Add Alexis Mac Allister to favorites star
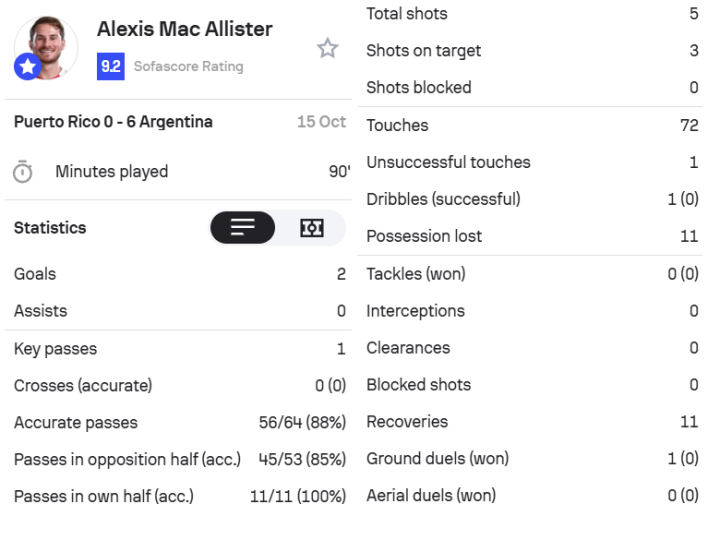 [327, 48]
